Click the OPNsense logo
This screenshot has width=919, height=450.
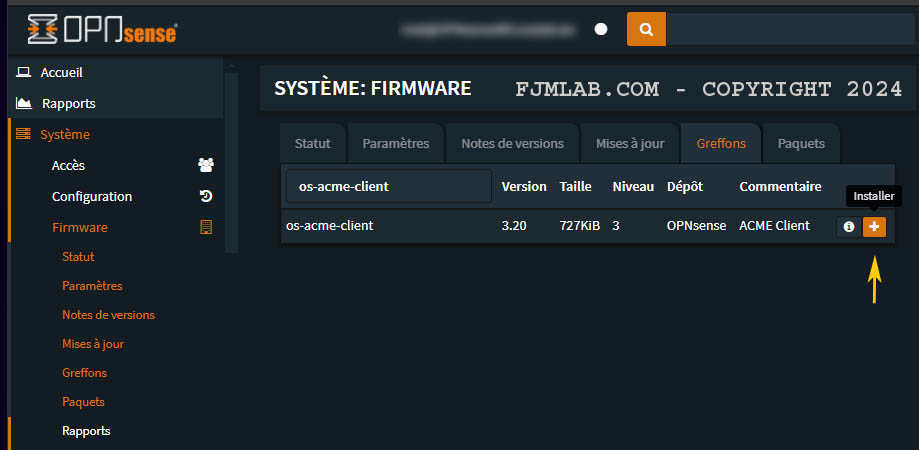tap(103, 29)
